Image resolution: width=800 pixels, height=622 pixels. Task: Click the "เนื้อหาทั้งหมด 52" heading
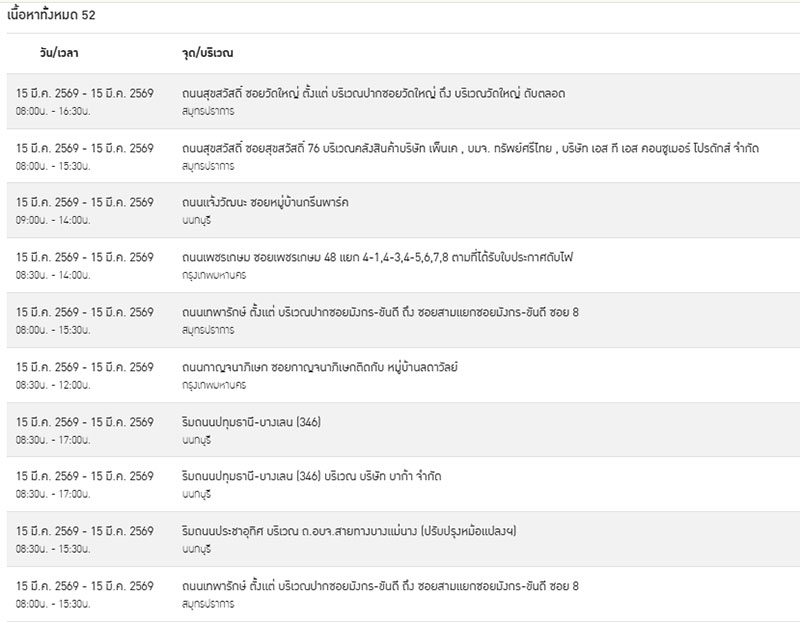[x=50, y=16]
